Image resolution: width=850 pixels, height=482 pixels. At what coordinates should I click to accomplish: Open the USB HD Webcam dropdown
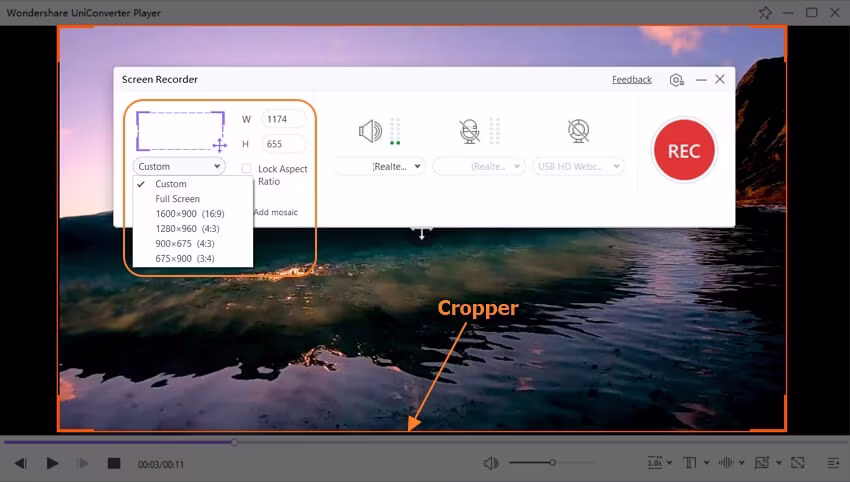coord(578,166)
